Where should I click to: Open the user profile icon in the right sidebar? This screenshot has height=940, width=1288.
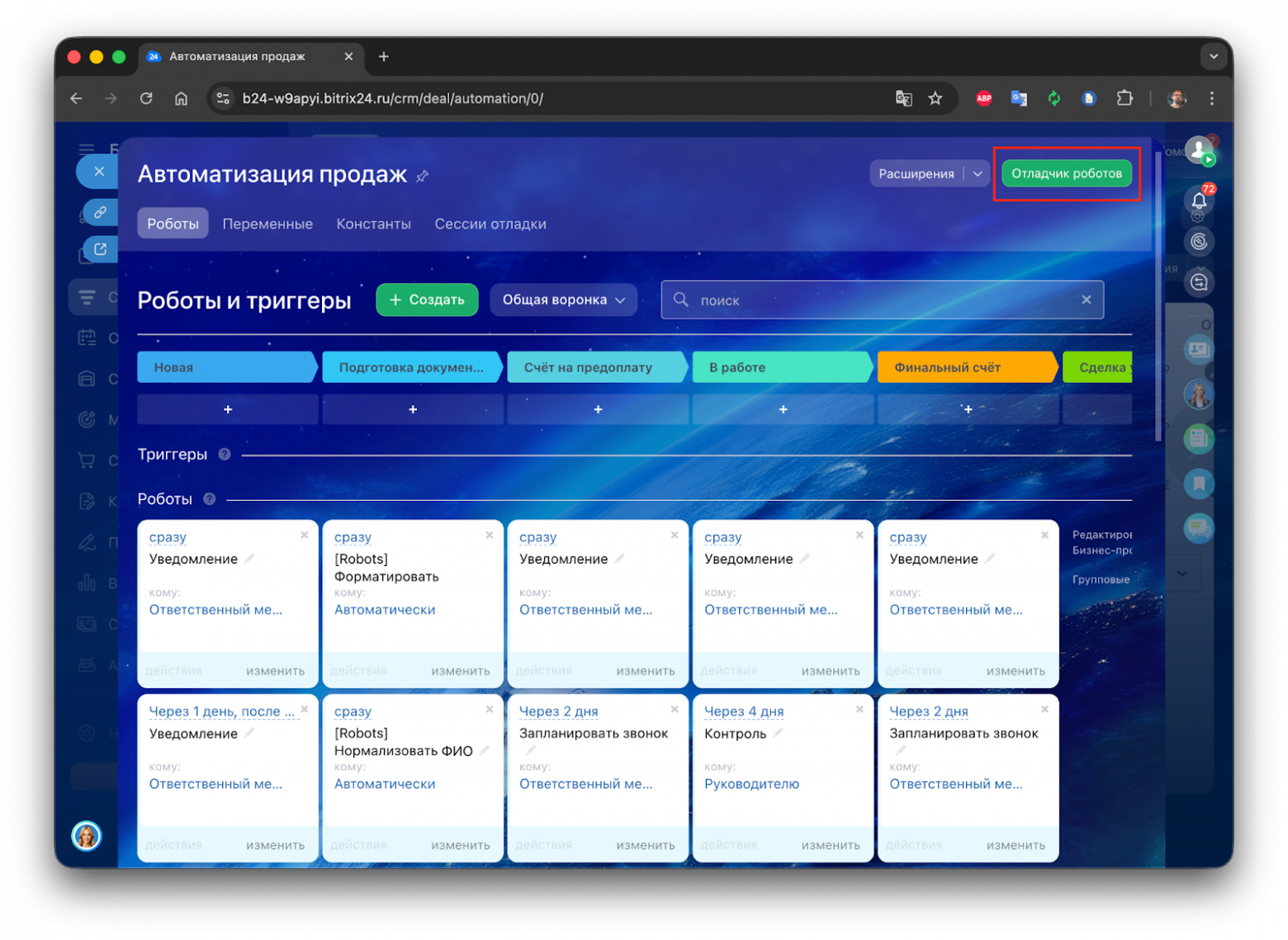click(x=1199, y=151)
